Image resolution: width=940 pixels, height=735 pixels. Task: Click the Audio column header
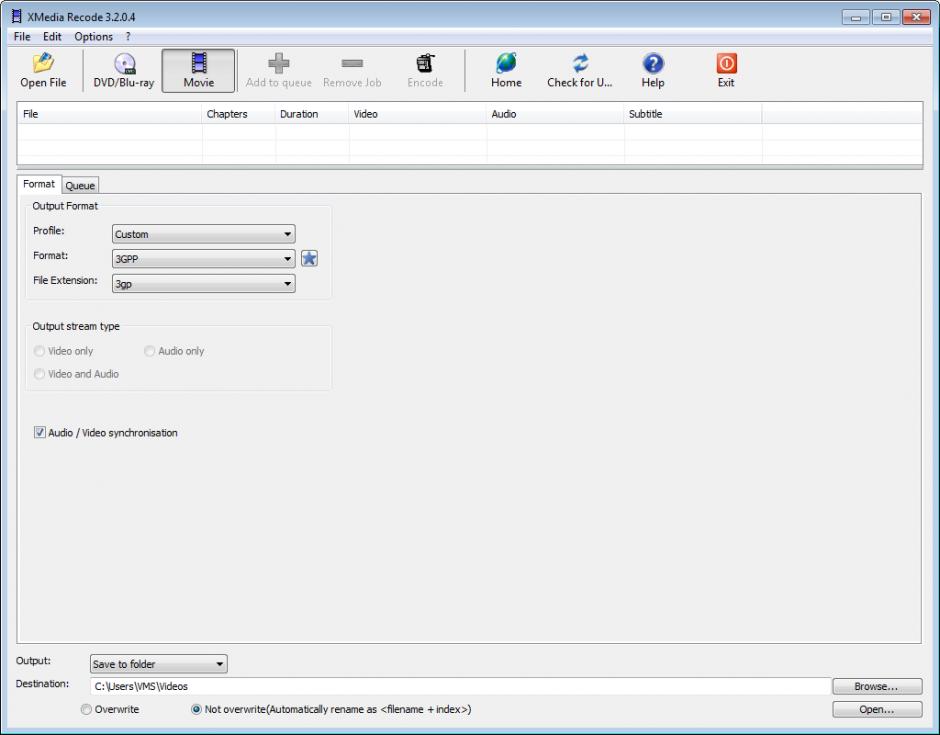[x=555, y=114]
